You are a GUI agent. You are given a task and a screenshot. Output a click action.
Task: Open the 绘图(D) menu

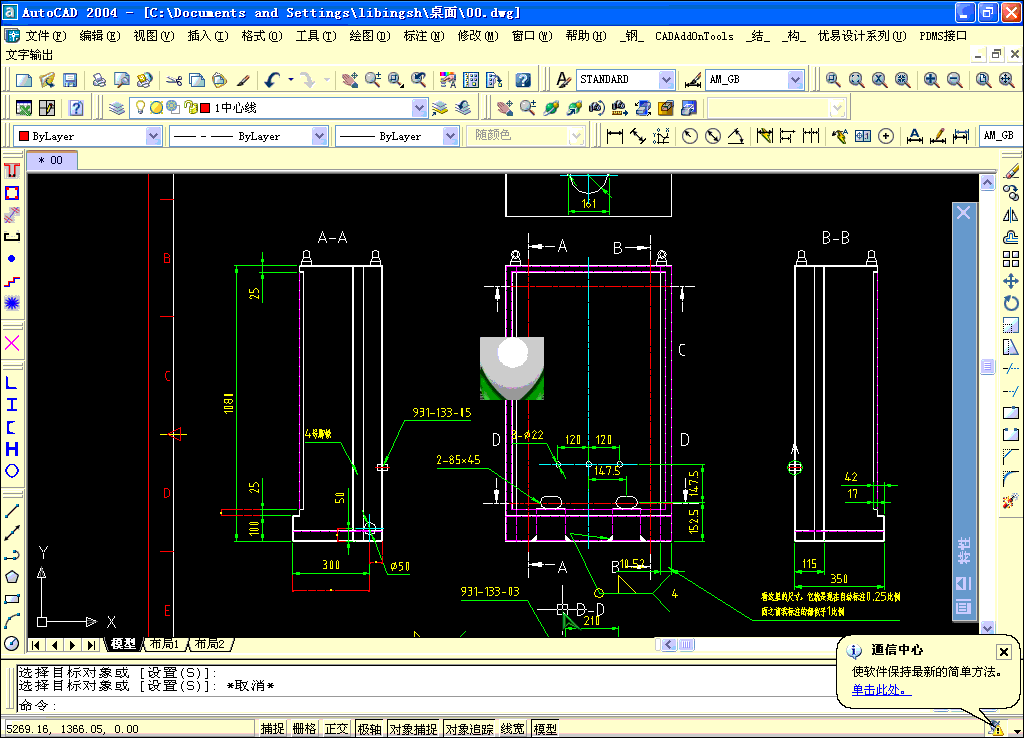tap(370, 36)
